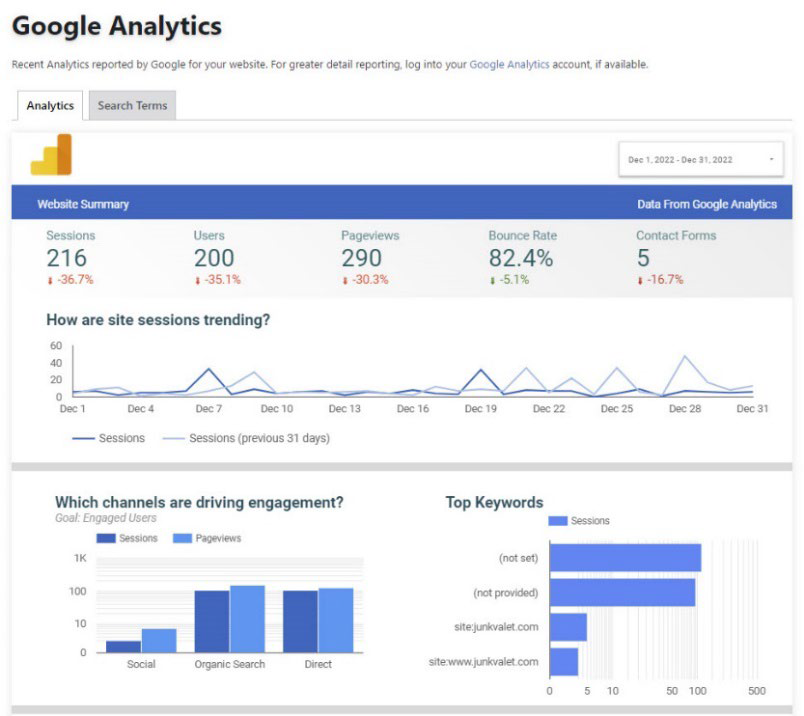
Task: Click the Direct axis label
Action: coord(318,664)
